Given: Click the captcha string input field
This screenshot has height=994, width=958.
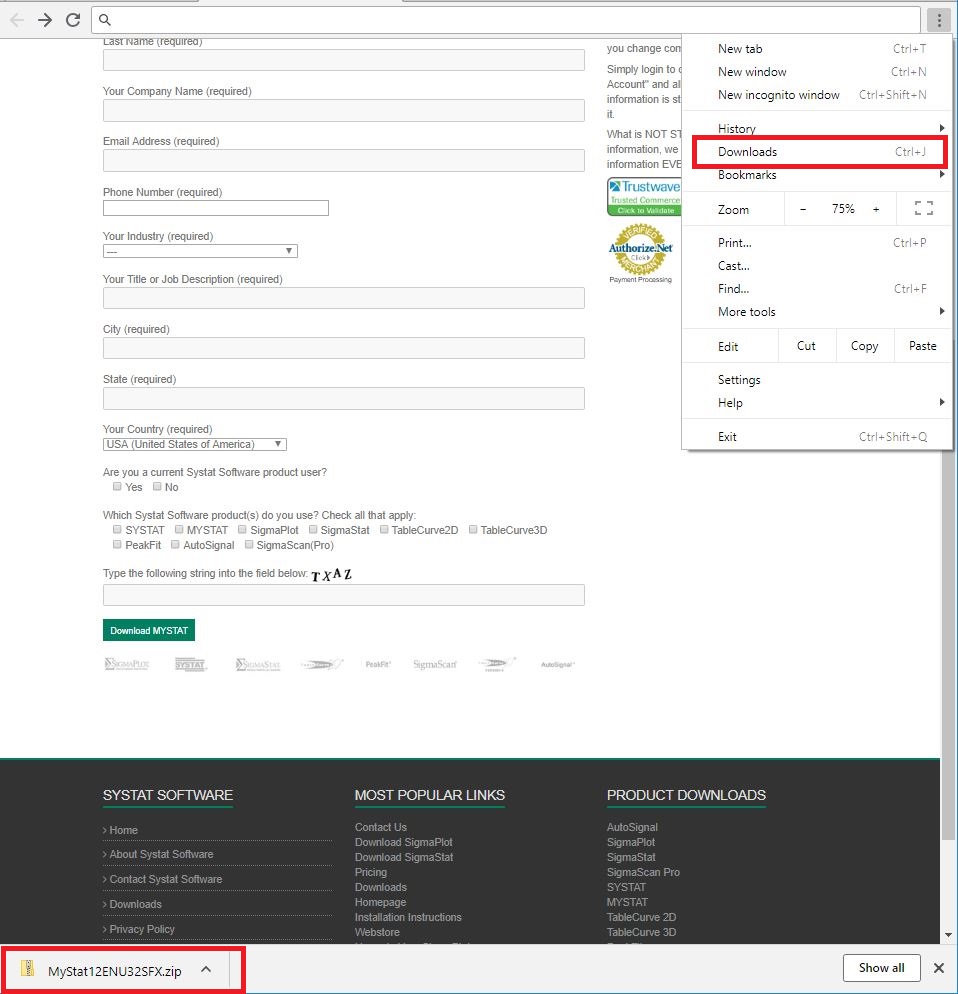Looking at the screenshot, I should 344,595.
